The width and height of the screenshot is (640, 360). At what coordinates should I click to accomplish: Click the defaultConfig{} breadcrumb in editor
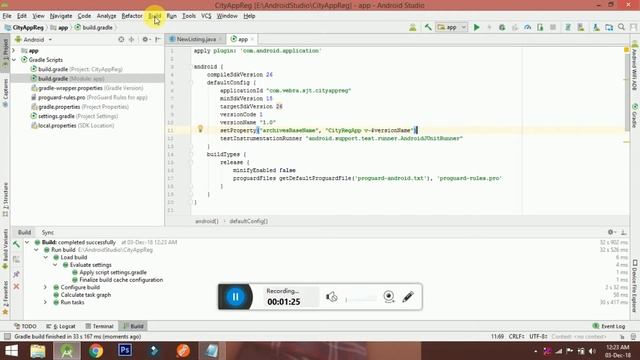pos(248,221)
